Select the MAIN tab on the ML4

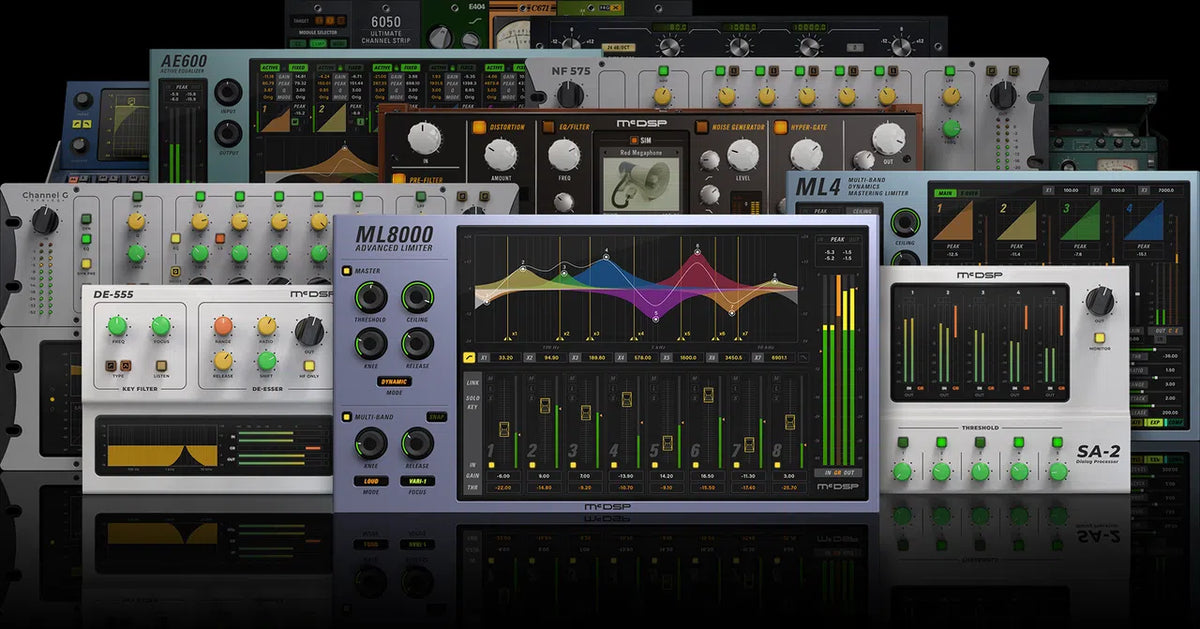coord(944,192)
